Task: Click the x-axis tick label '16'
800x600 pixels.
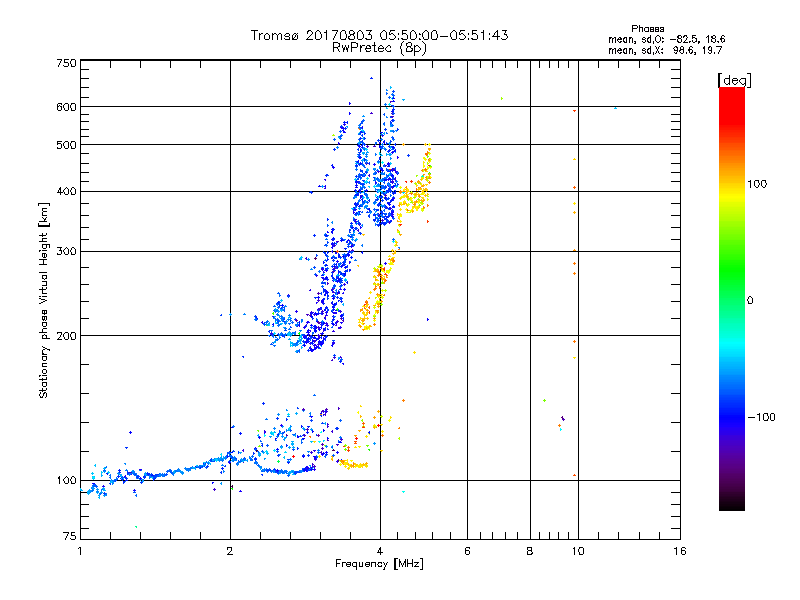Action: tap(680, 551)
